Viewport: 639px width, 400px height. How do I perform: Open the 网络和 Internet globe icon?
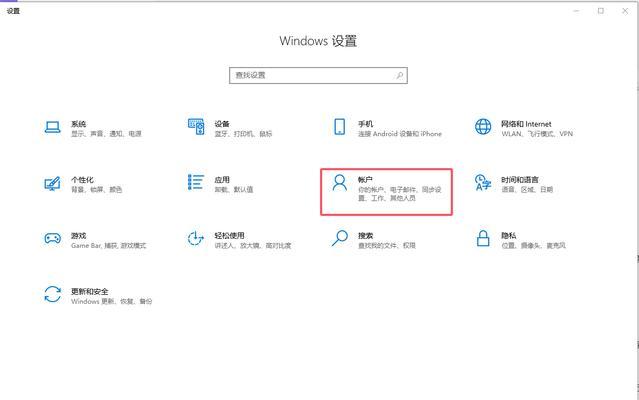click(483, 127)
